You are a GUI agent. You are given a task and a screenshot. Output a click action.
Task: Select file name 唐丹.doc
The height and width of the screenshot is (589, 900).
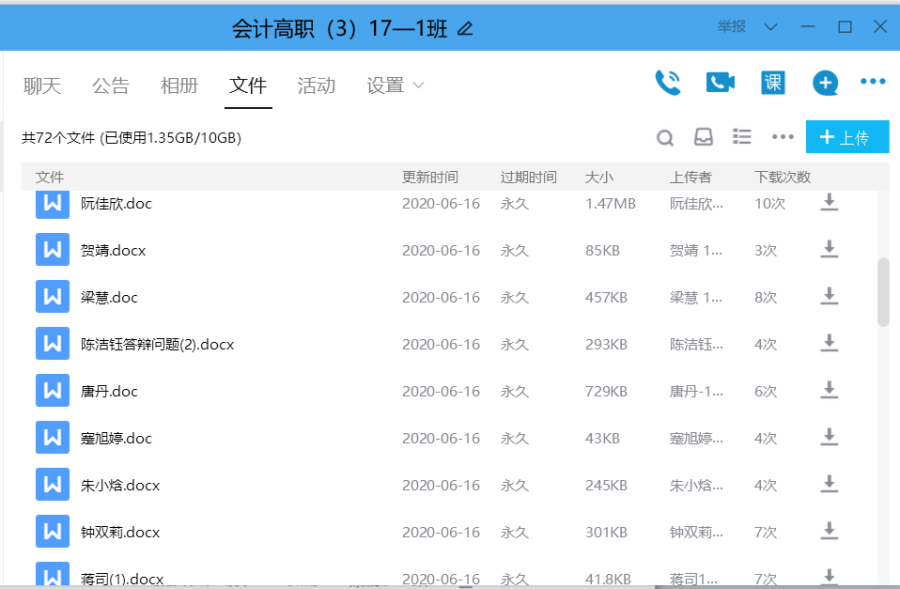[109, 392]
